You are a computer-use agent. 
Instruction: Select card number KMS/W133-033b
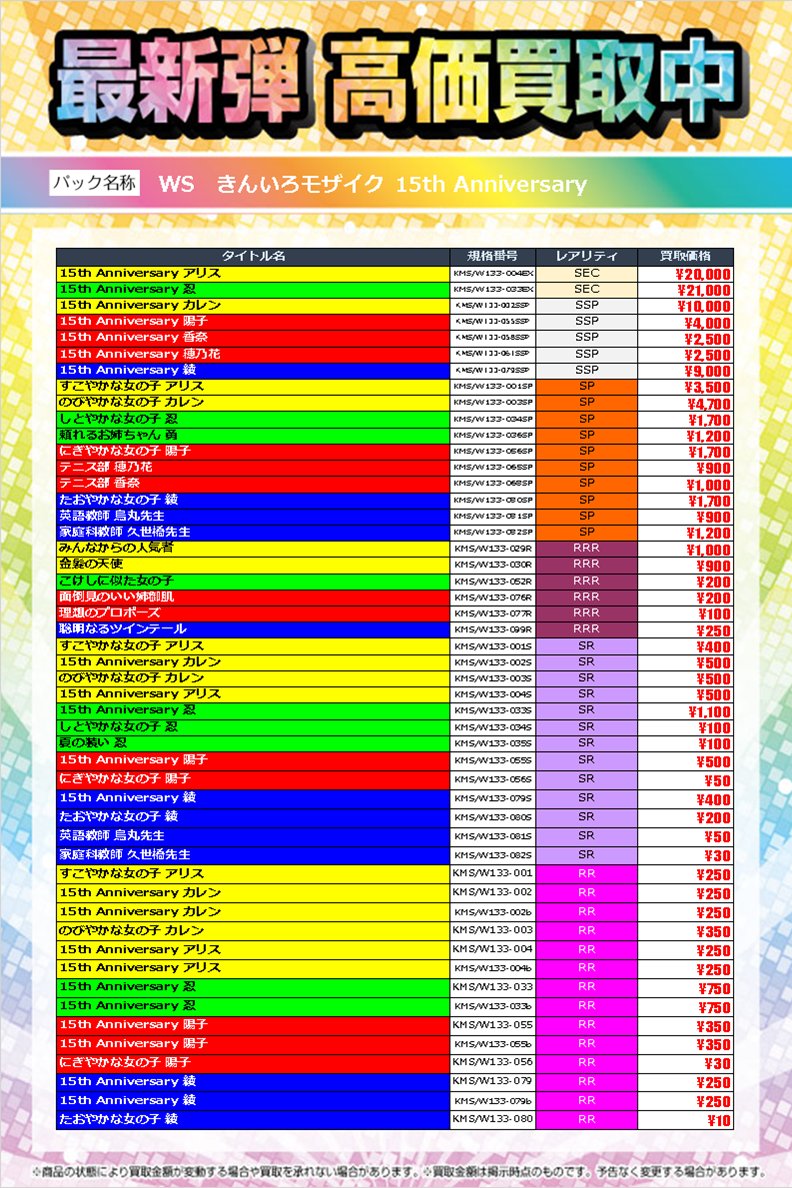click(493, 1006)
